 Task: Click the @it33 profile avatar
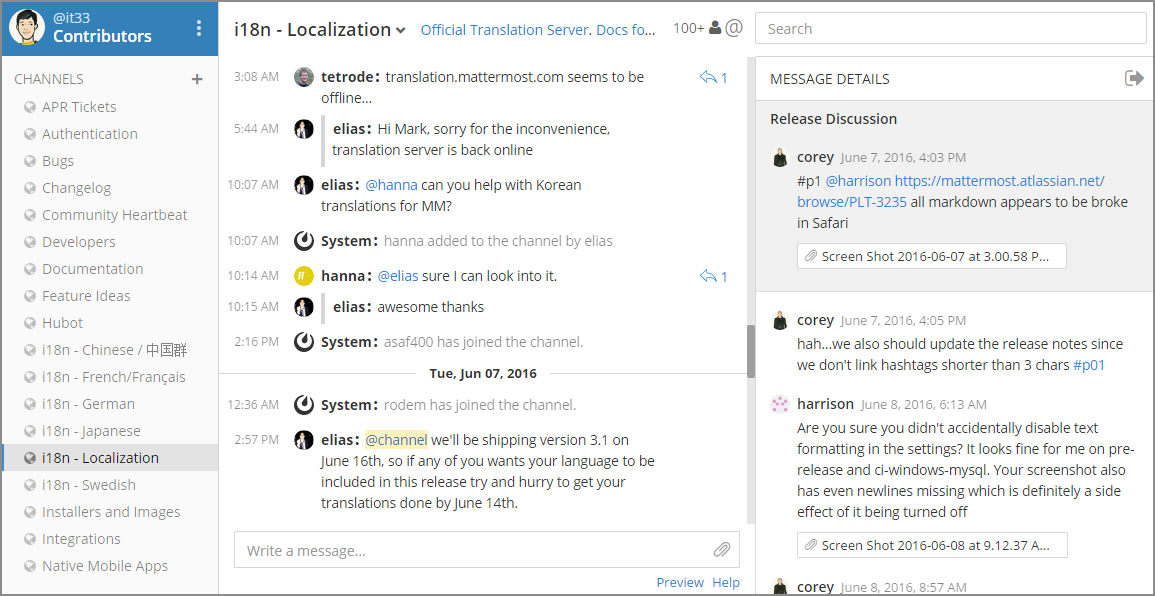click(27, 28)
